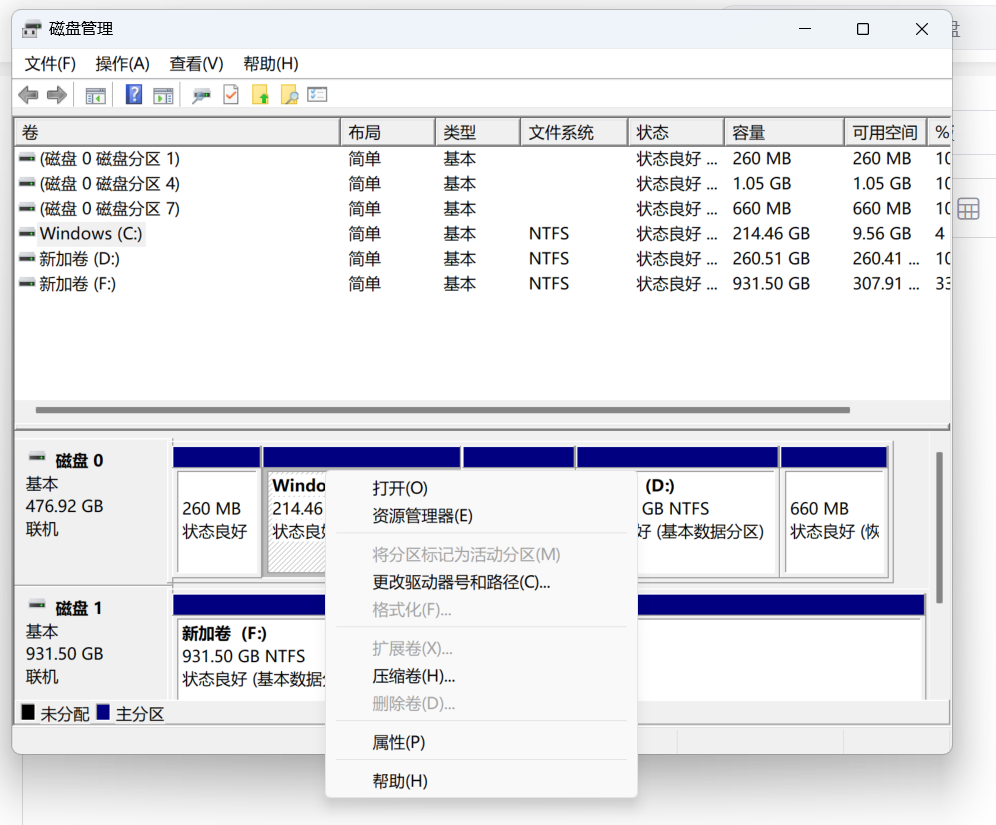Open the 操作(A) menu
Screen dimensions: 996x825
tap(123, 64)
